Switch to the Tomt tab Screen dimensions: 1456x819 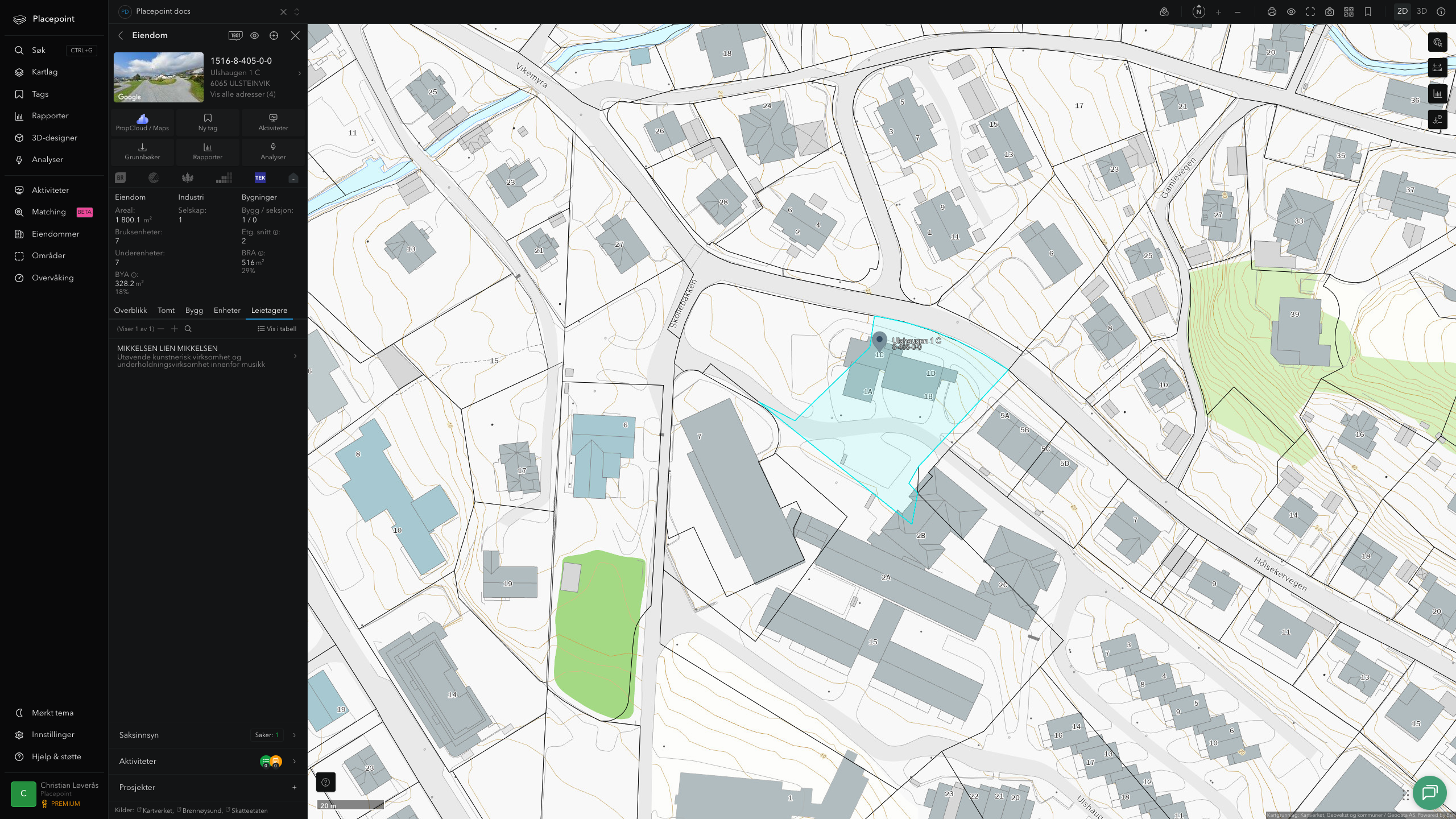pos(166,311)
